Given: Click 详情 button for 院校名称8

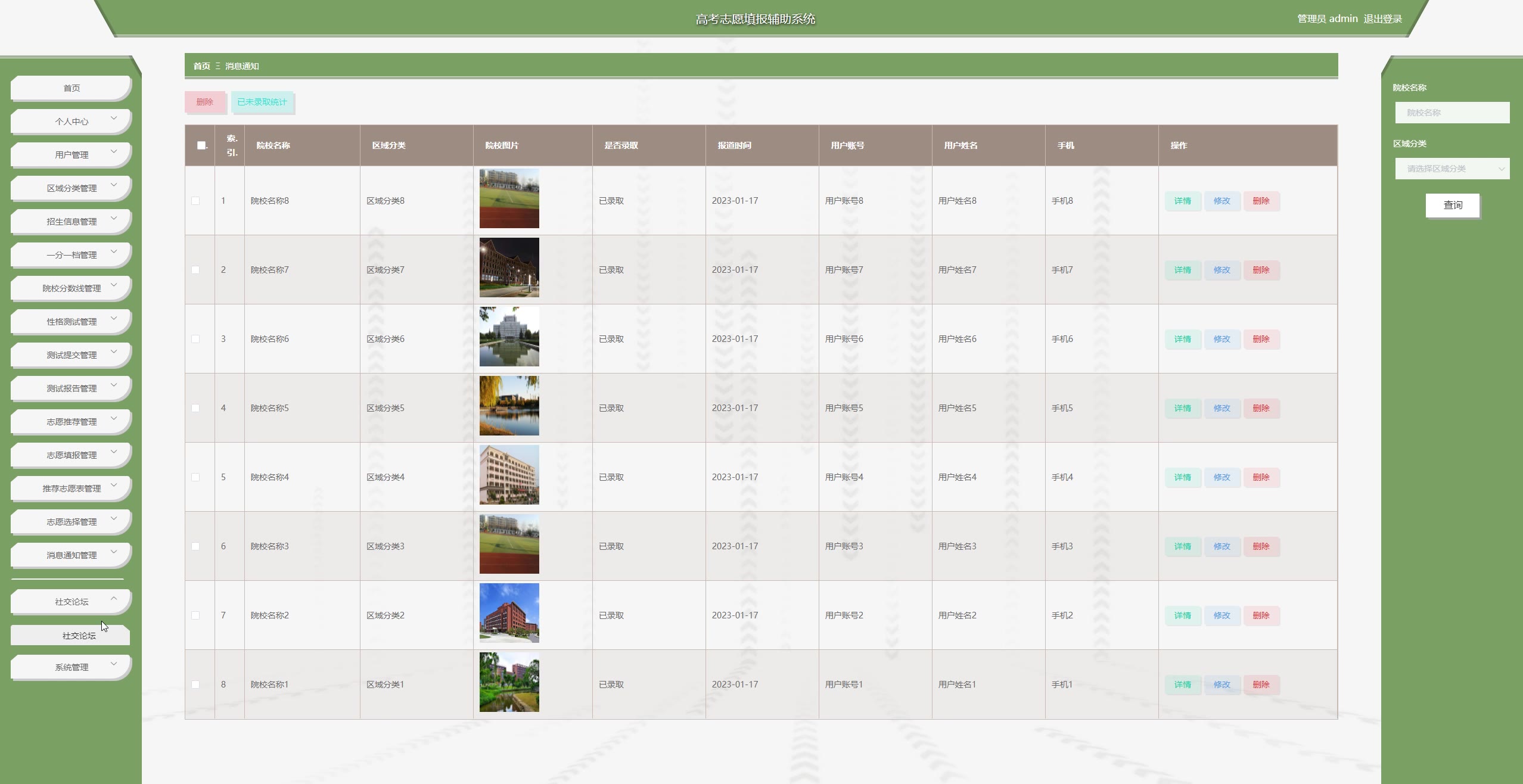Looking at the screenshot, I should pos(1182,201).
